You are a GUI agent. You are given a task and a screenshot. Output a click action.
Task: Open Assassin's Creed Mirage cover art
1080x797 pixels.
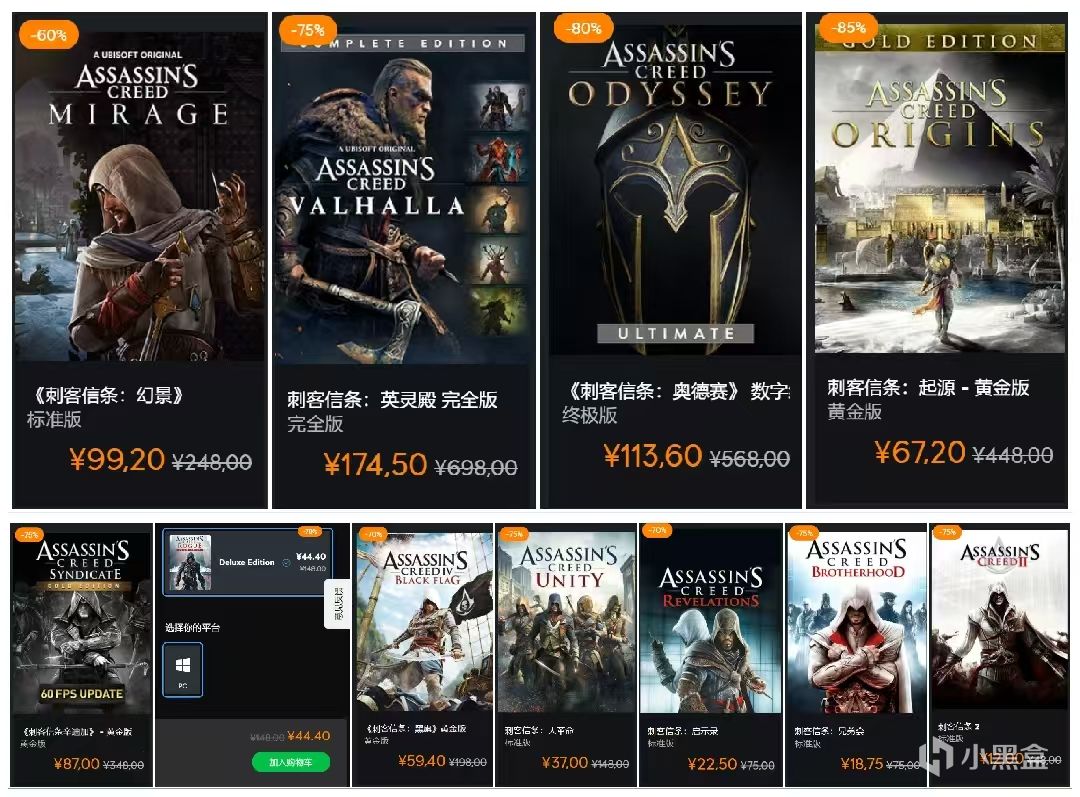(139, 196)
